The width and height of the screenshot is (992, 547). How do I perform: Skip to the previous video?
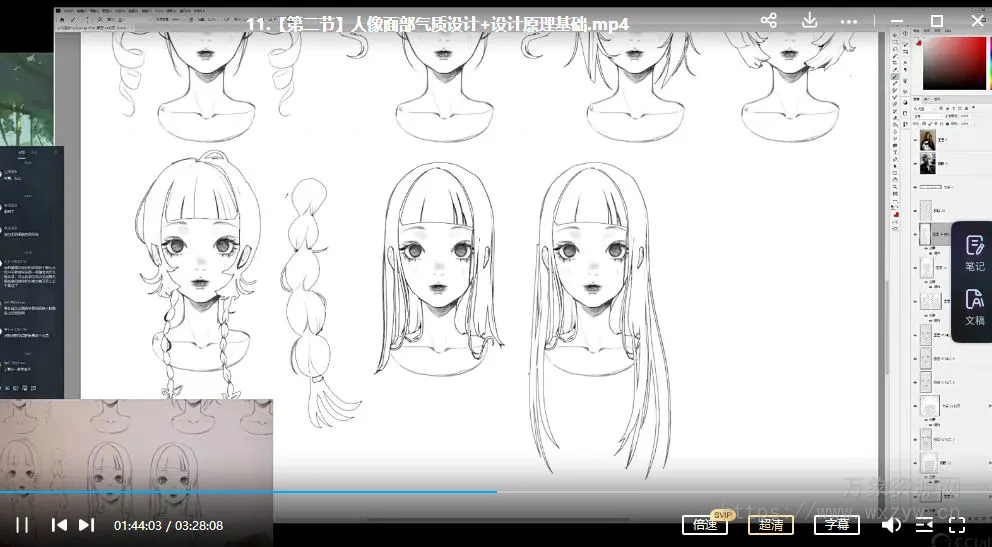coord(59,525)
